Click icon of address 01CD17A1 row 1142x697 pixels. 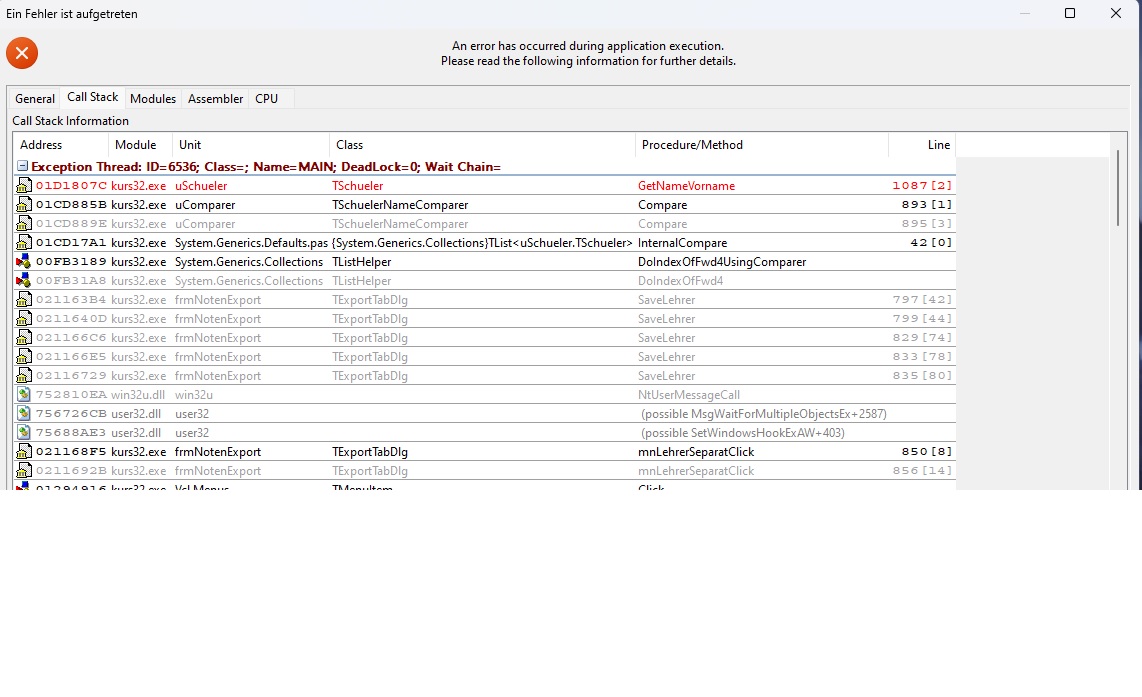coord(24,243)
